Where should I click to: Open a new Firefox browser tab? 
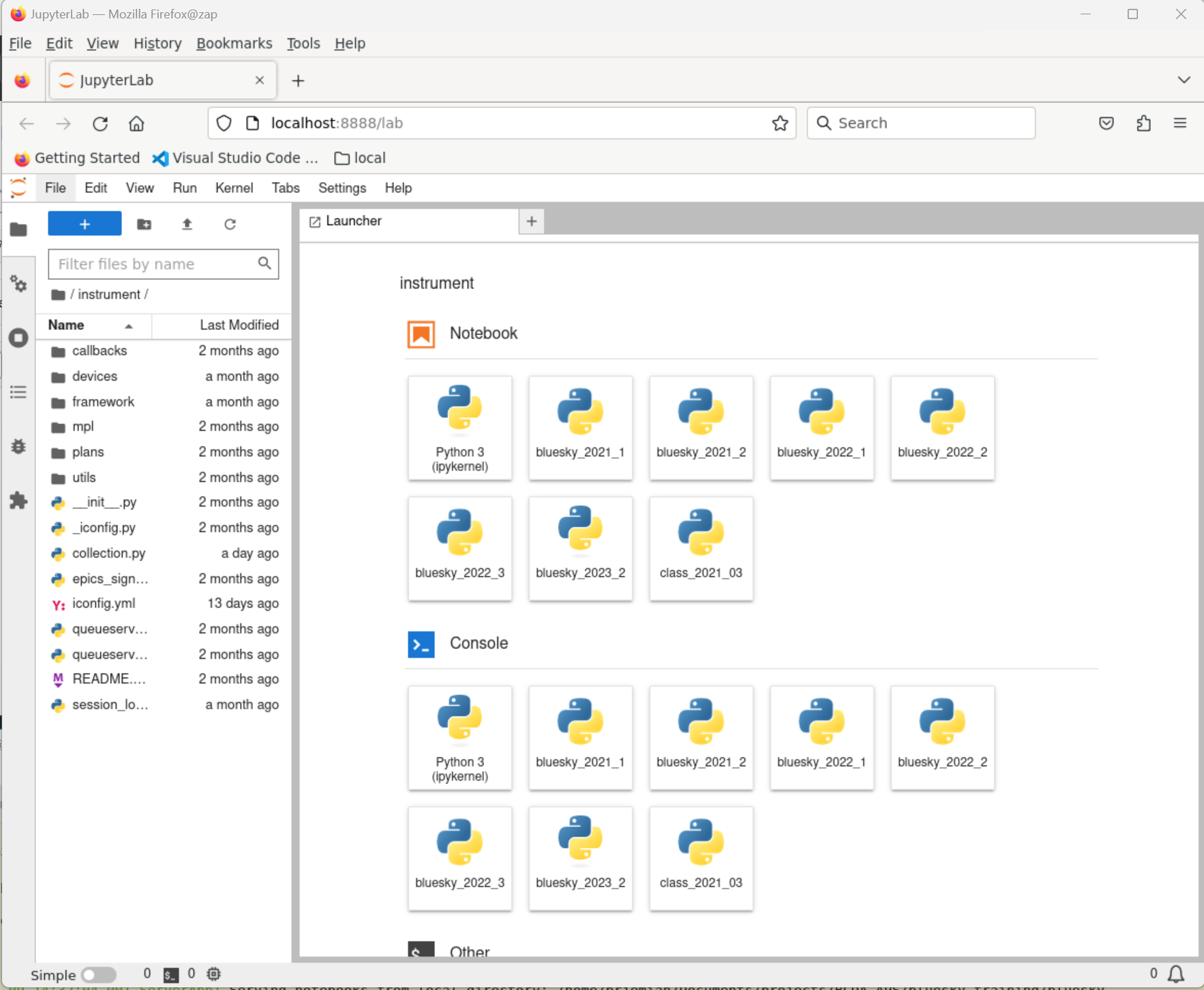298,80
